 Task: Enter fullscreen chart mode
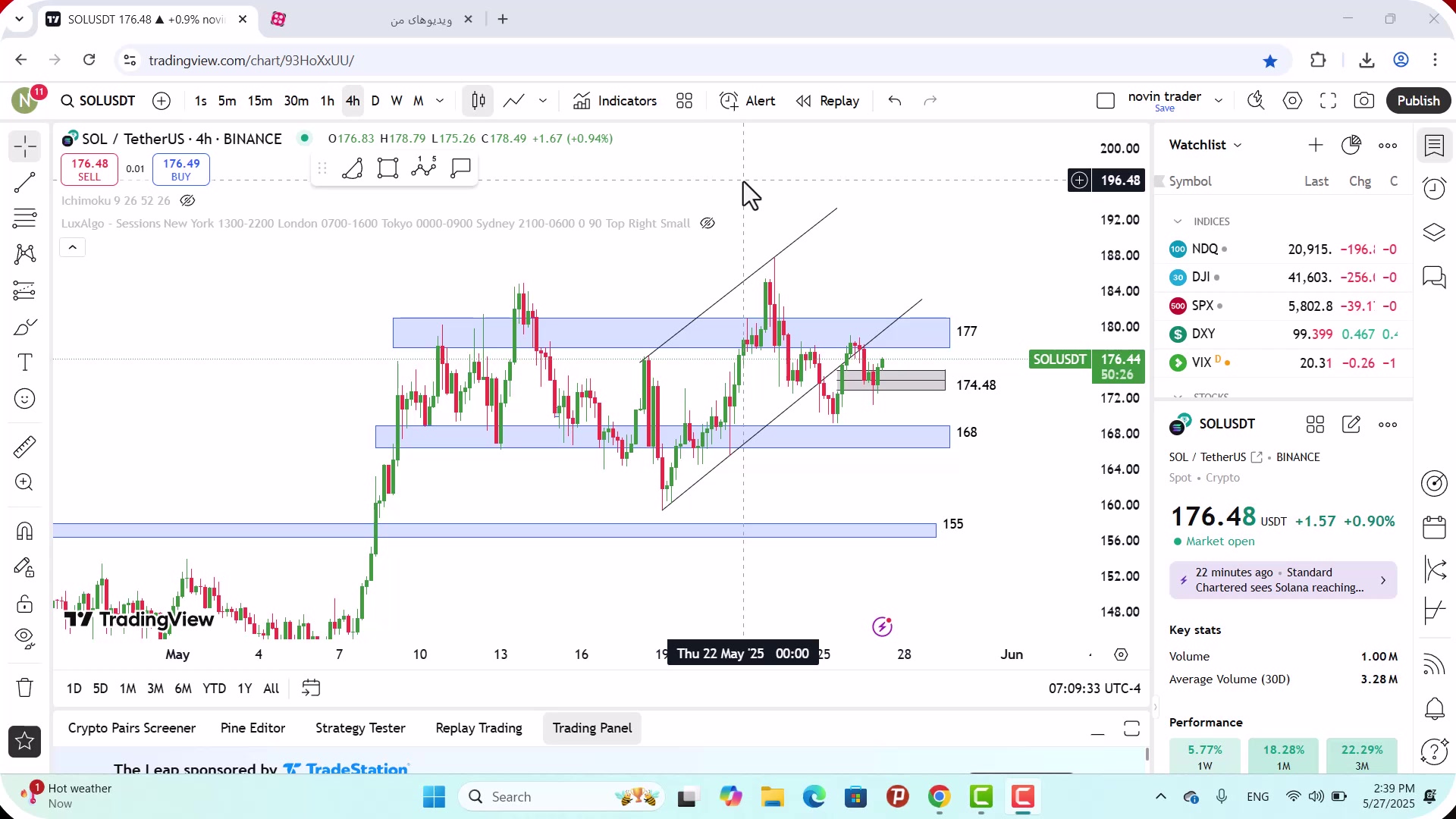1329,101
